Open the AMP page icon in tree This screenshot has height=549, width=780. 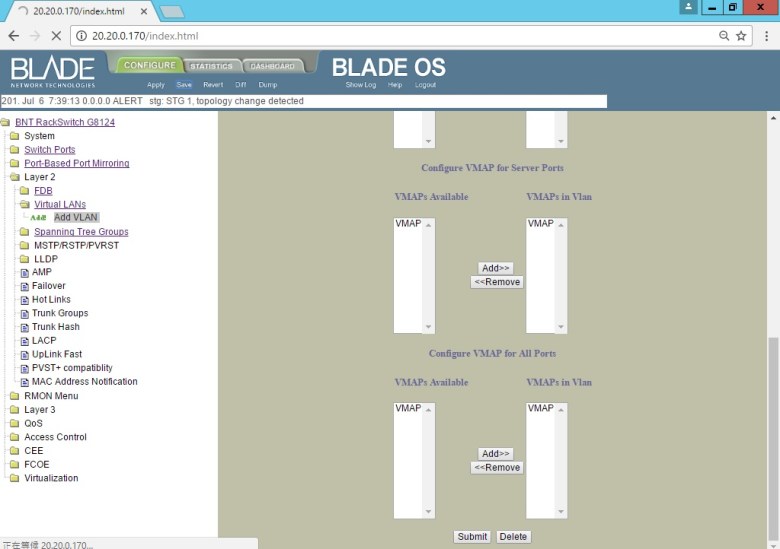point(24,272)
